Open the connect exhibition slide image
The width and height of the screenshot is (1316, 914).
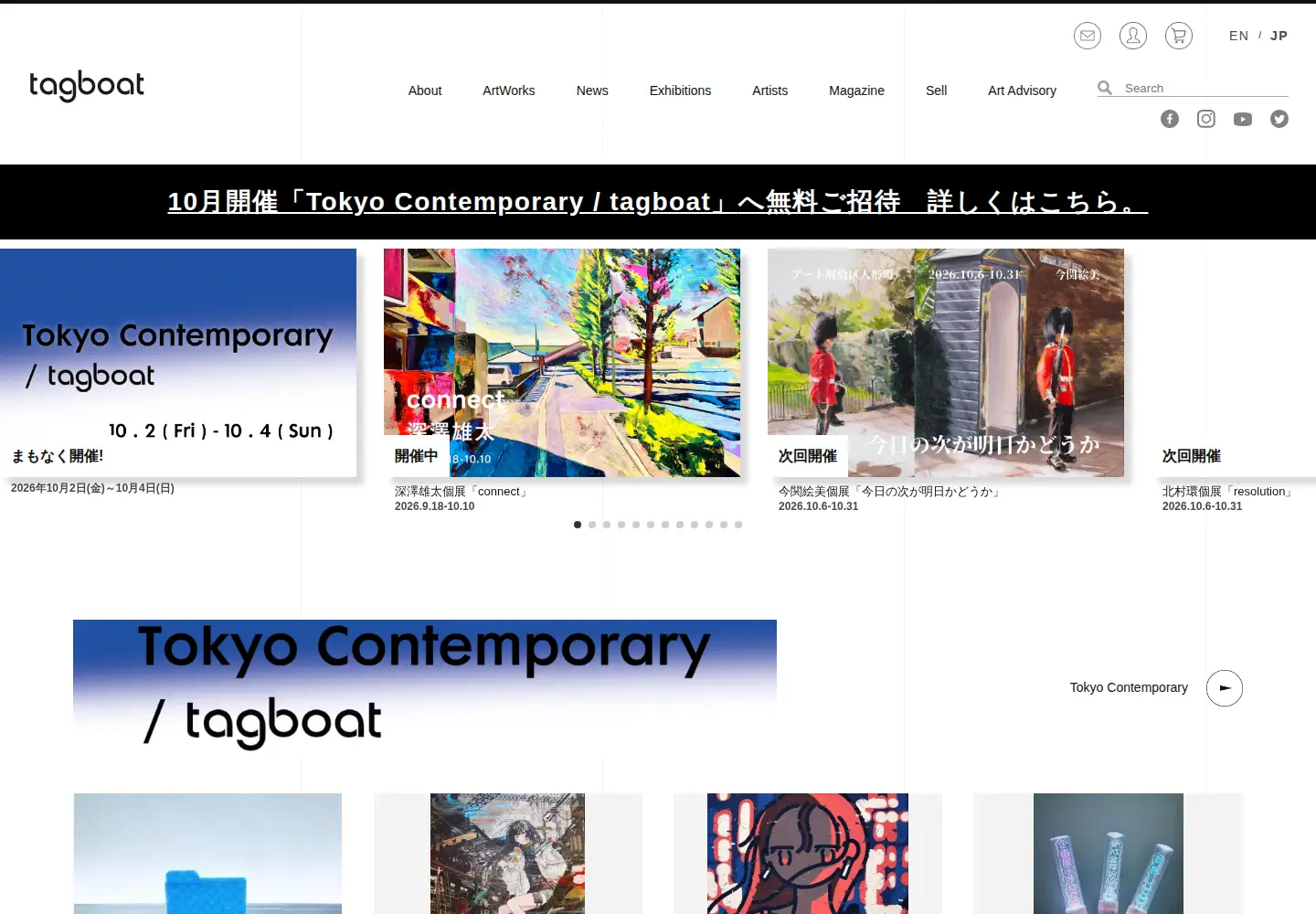562,363
